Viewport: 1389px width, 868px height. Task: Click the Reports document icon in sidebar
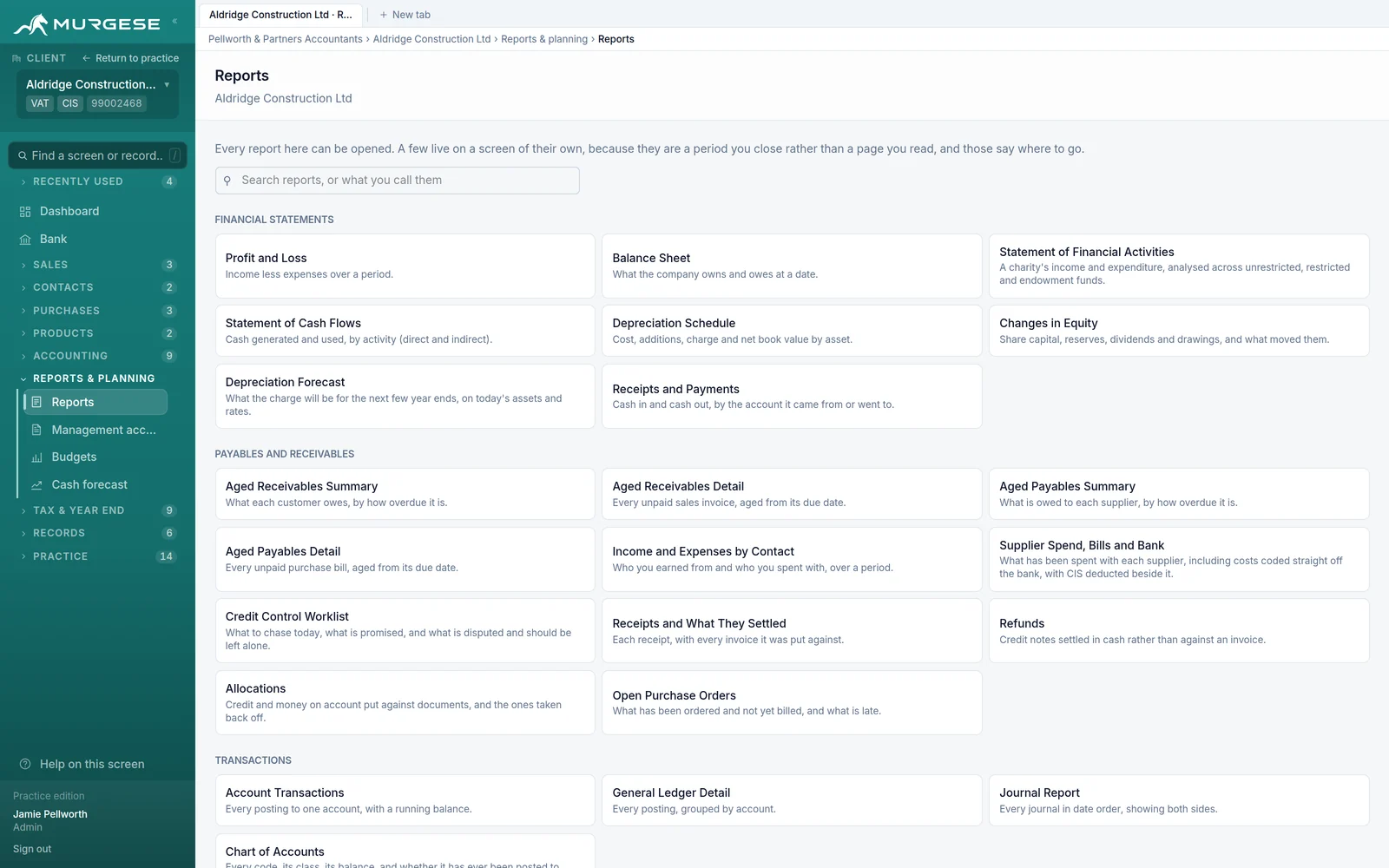click(x=36, y=402)
